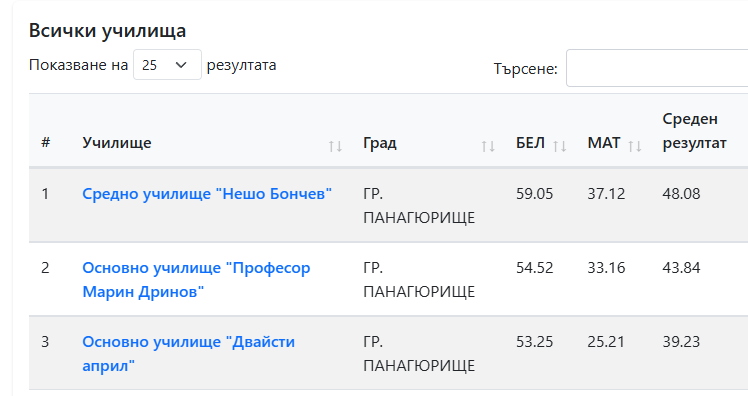Open Средно училище "Нешо Бончев" link
The image size is (748, 396).
coord(207,194)
